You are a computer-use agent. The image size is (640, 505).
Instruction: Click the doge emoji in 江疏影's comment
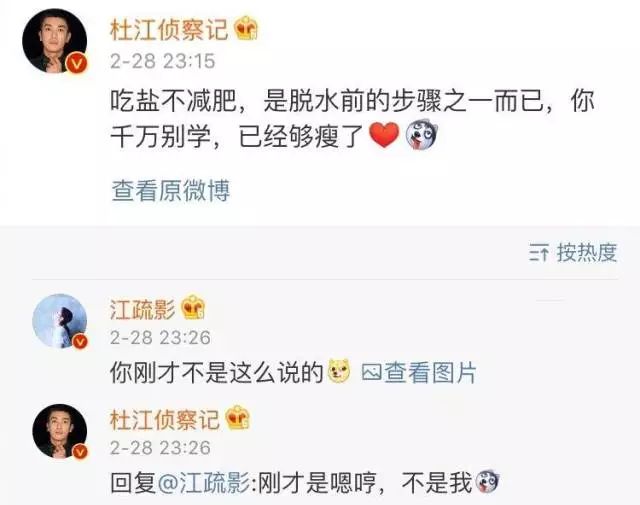coord(340,371)
